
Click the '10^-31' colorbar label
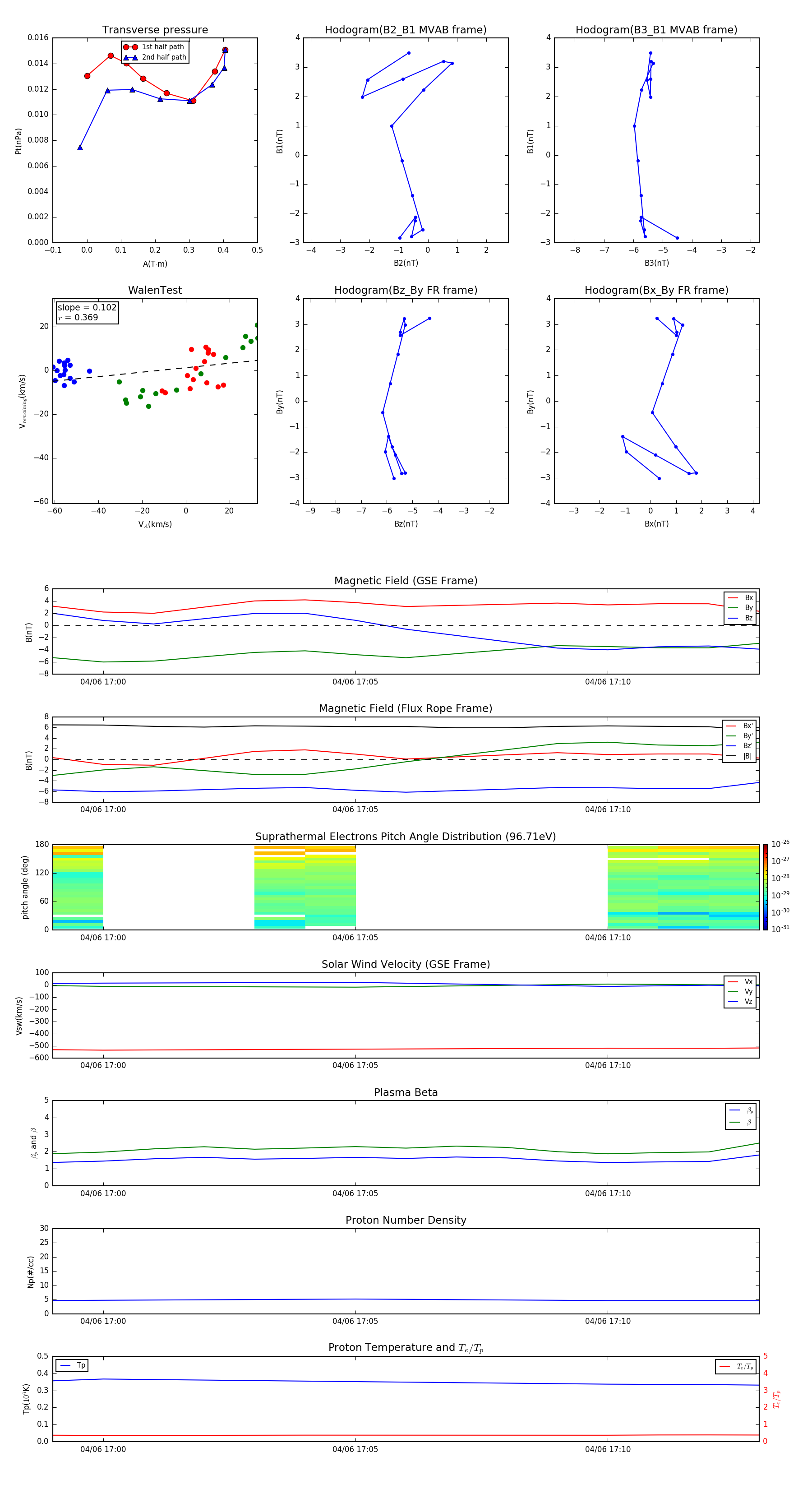(780, 929)
